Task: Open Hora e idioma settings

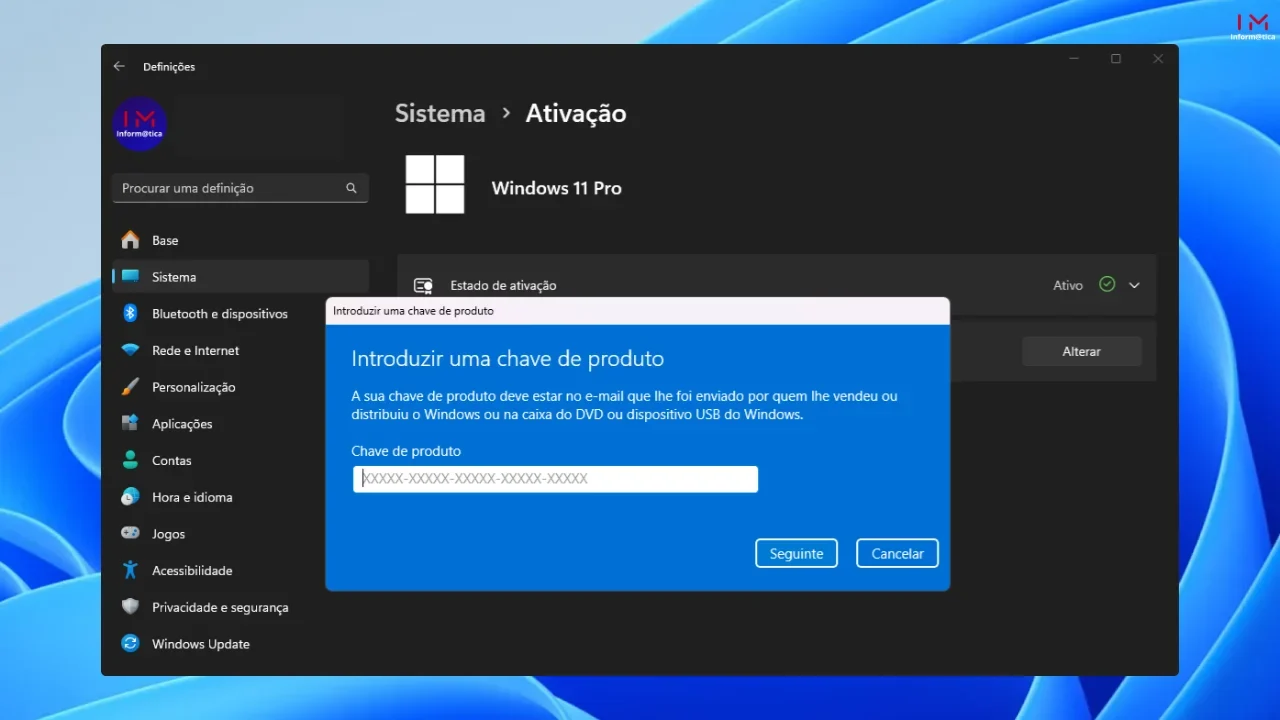Action: coord(240,497)
